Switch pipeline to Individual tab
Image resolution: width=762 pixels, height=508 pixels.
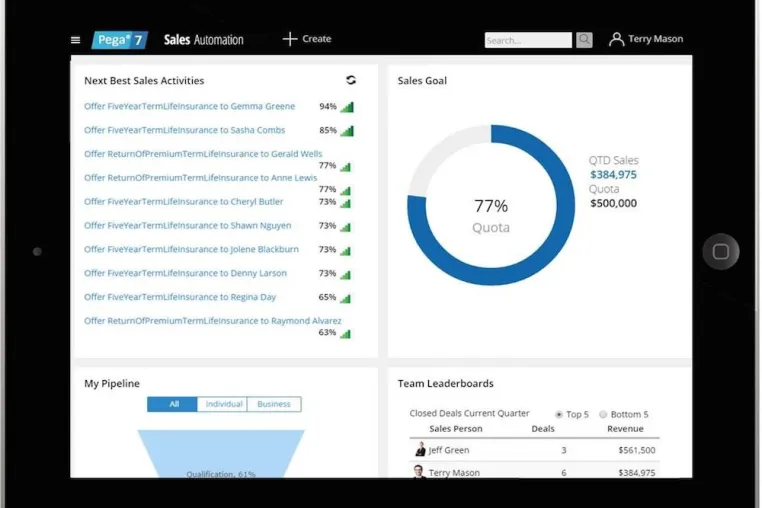pos(223,404)
